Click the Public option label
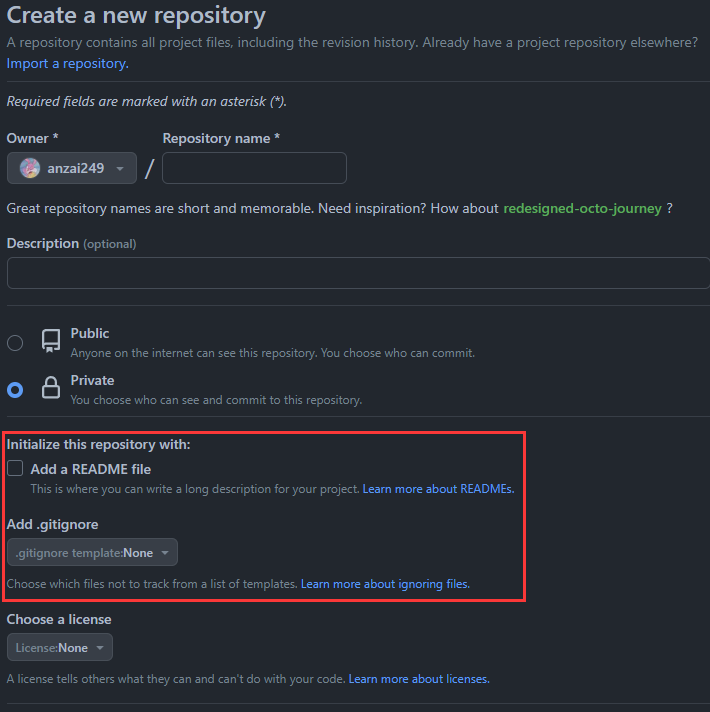This screenshot has width=710, height=712. click(x=90, y=333)
